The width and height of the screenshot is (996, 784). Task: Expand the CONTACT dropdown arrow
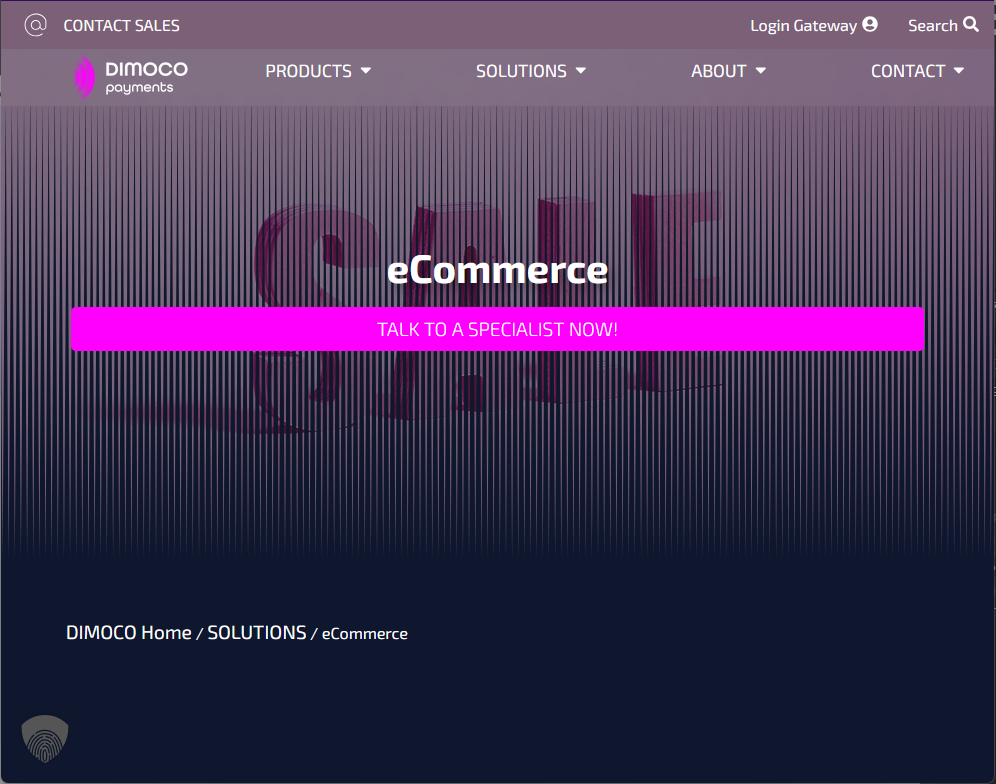tap(959, 71)
